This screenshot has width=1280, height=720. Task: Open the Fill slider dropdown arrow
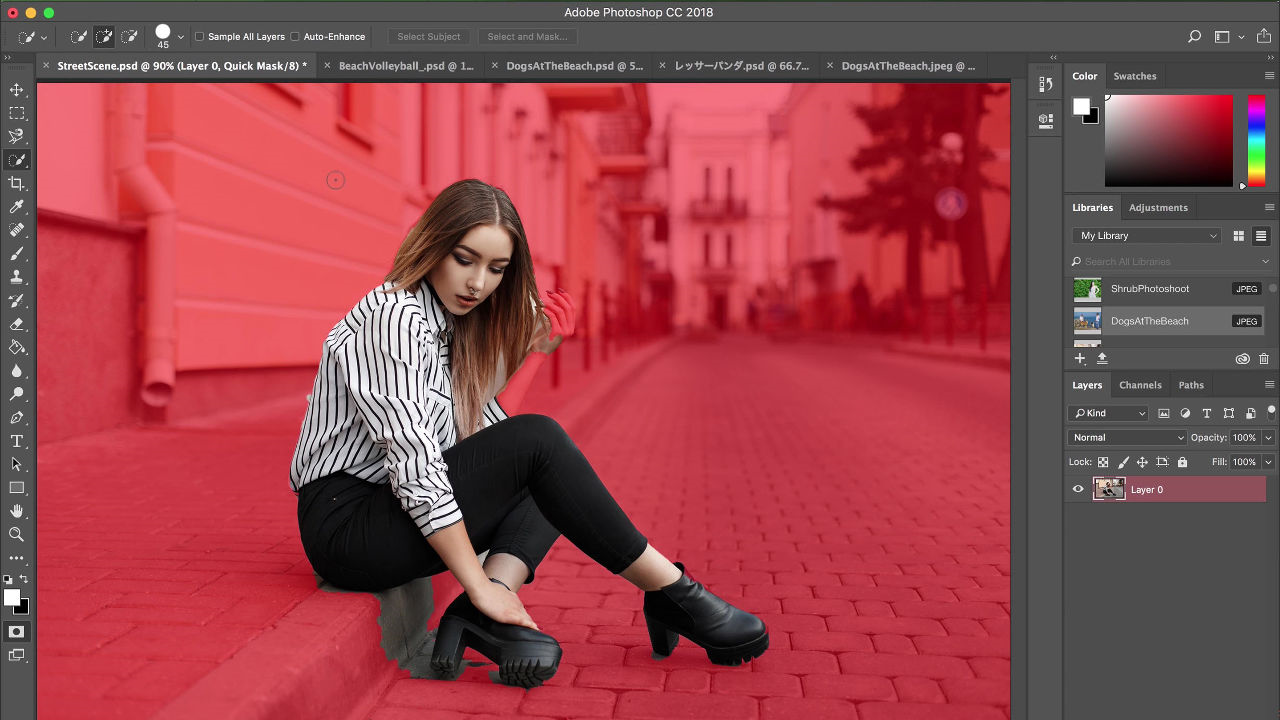point(1269,462)
